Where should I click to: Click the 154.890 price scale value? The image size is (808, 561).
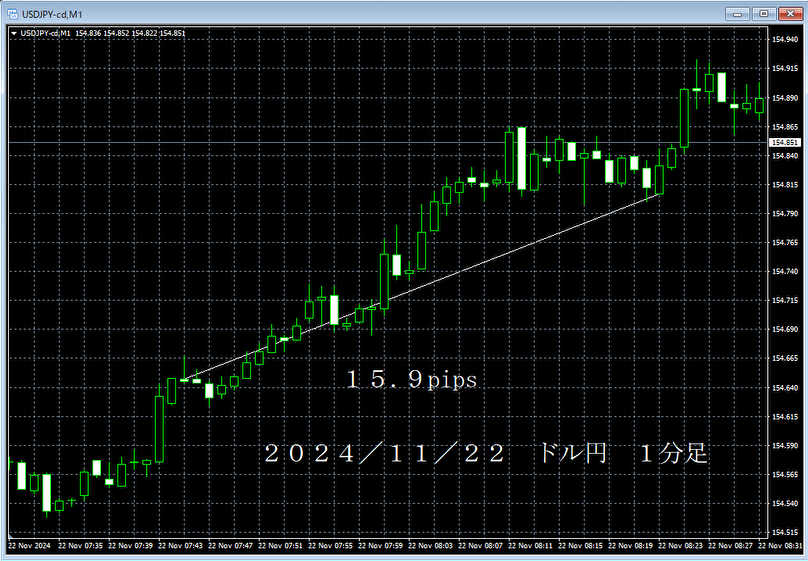click(785, 97)
